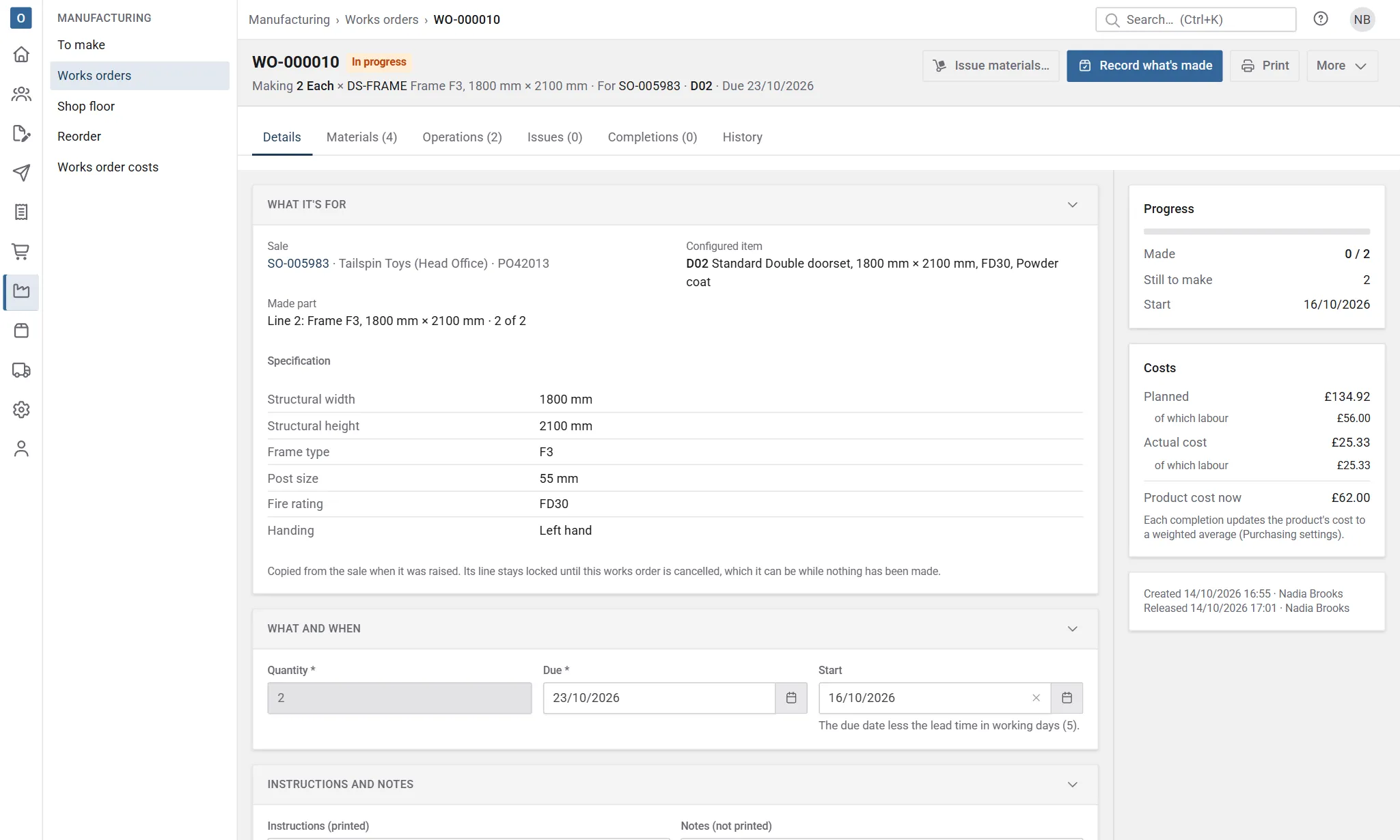Click Issue materials button
Screen dimensions: 1400x840
point(991,66)
